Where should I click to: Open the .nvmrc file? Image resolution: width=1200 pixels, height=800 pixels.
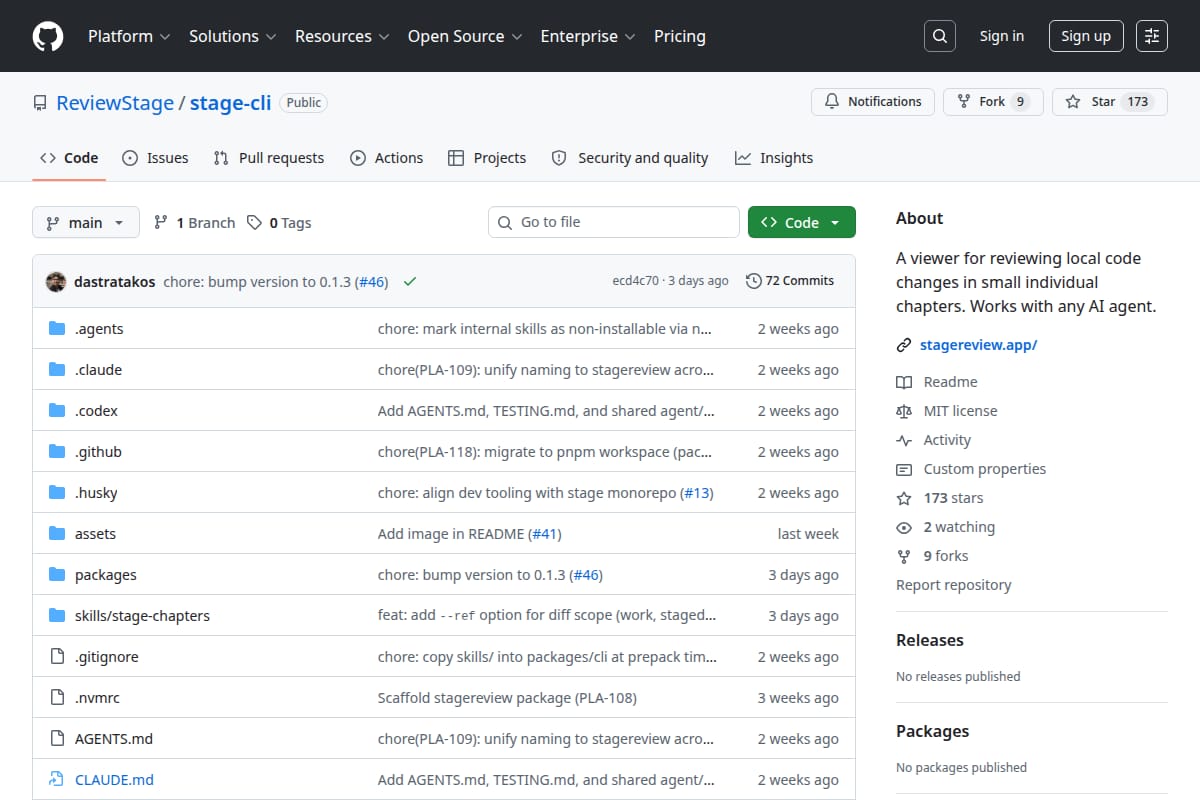point(97,698)
